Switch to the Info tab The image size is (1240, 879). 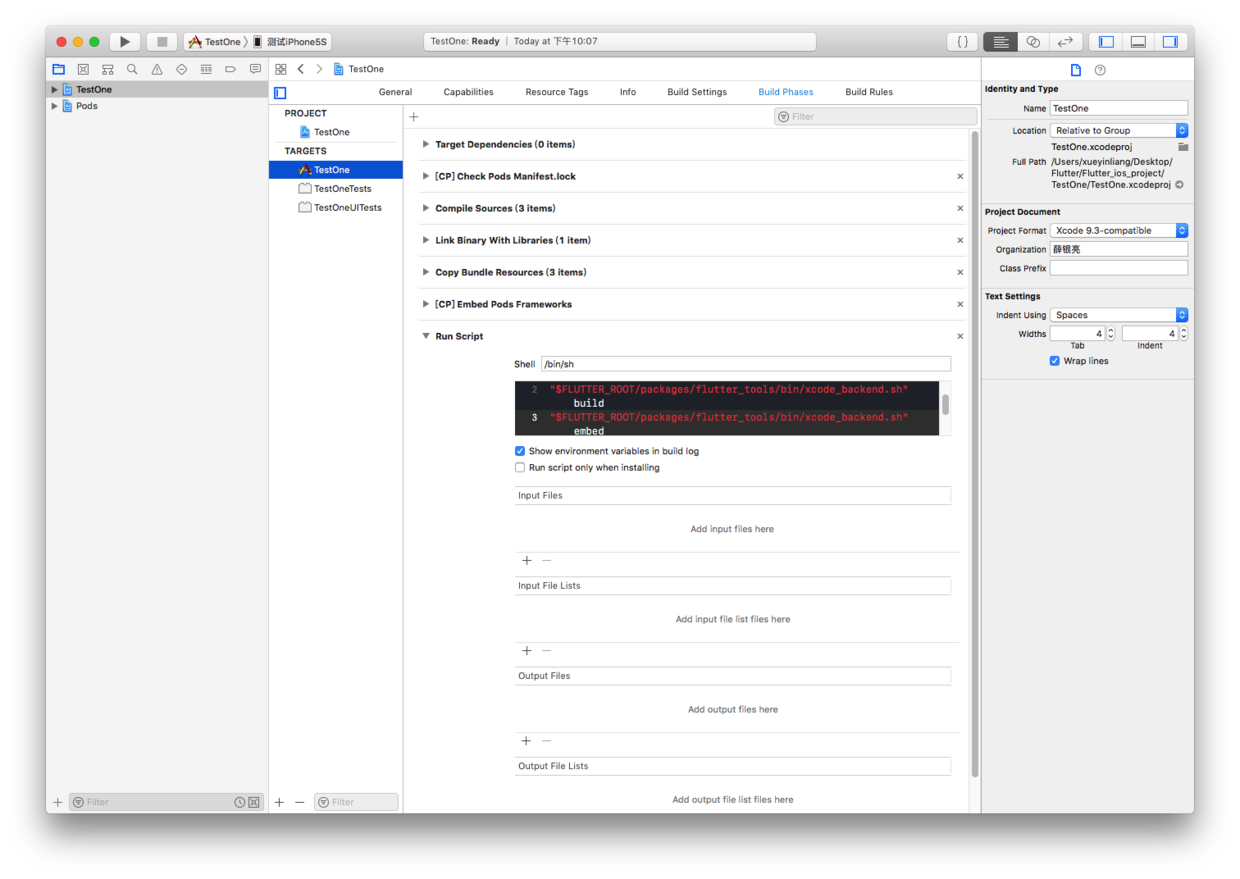click(x=628, y=92)
